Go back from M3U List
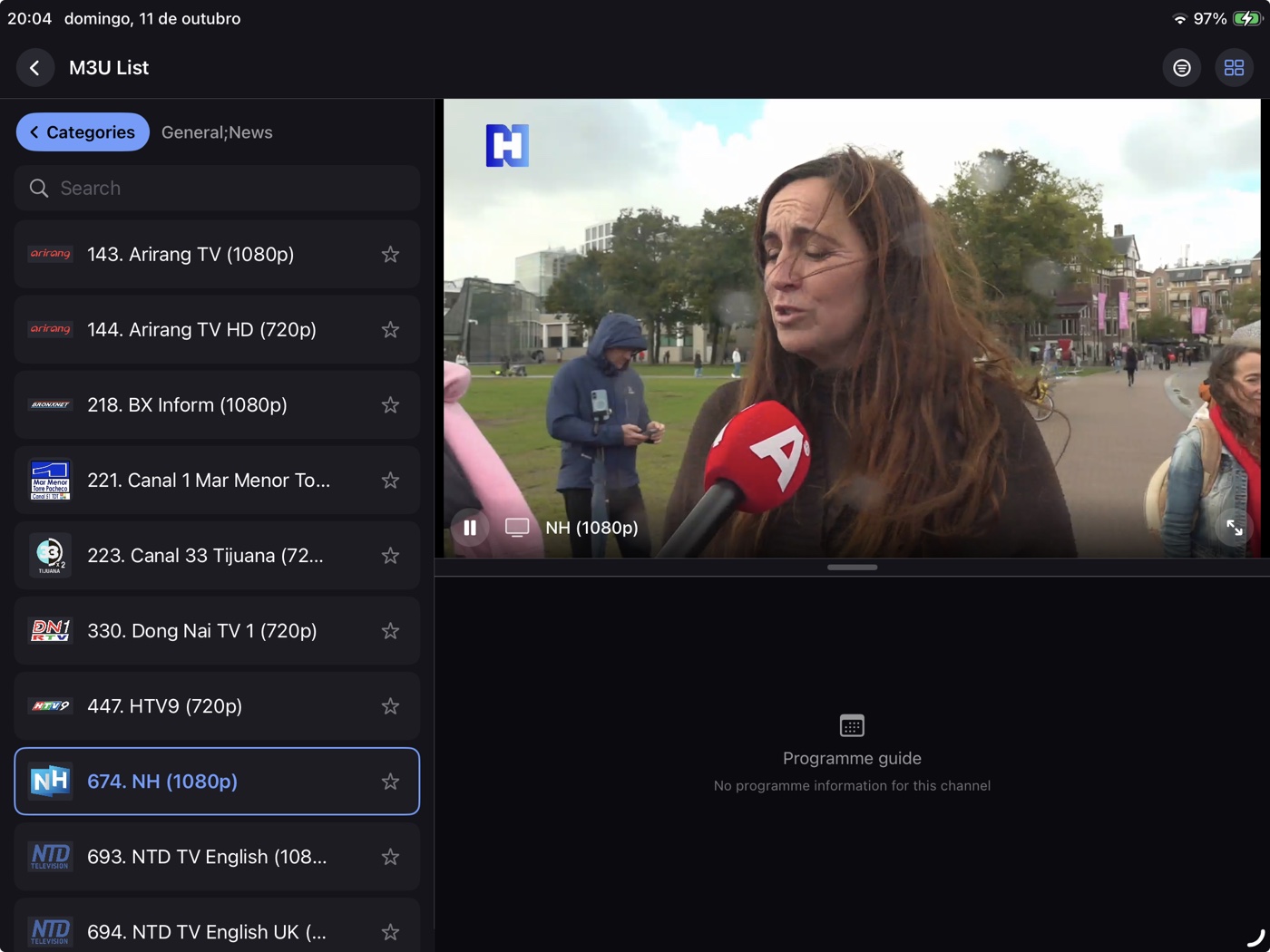This screenshot has height=952, width=1270. (35, 68)
